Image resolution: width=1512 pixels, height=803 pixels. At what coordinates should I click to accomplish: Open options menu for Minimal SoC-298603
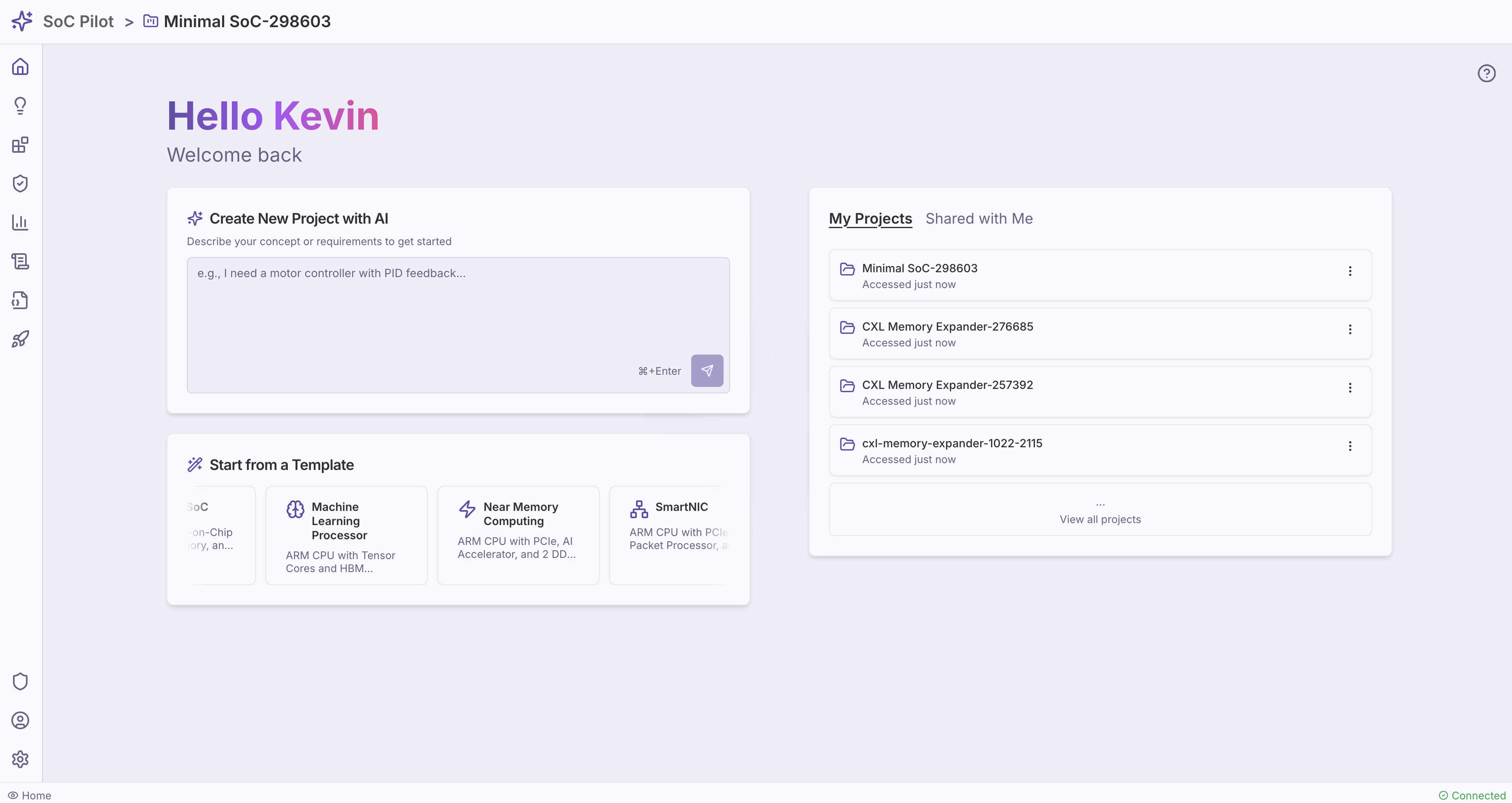(1350, 271)
